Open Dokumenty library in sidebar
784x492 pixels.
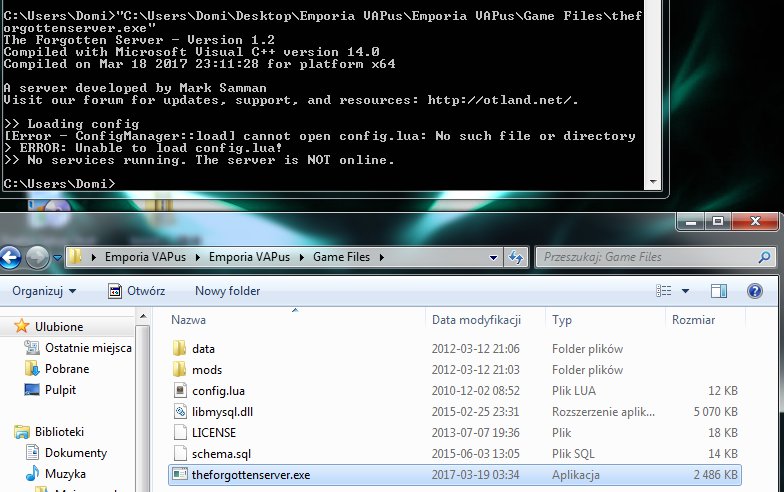tap(76, 452)
